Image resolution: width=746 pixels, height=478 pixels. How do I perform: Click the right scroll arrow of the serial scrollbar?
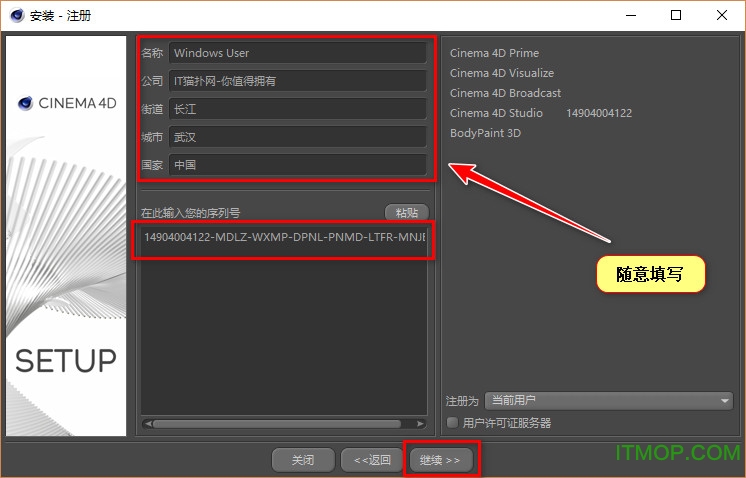pyautogui.click(x=420, y=424)
